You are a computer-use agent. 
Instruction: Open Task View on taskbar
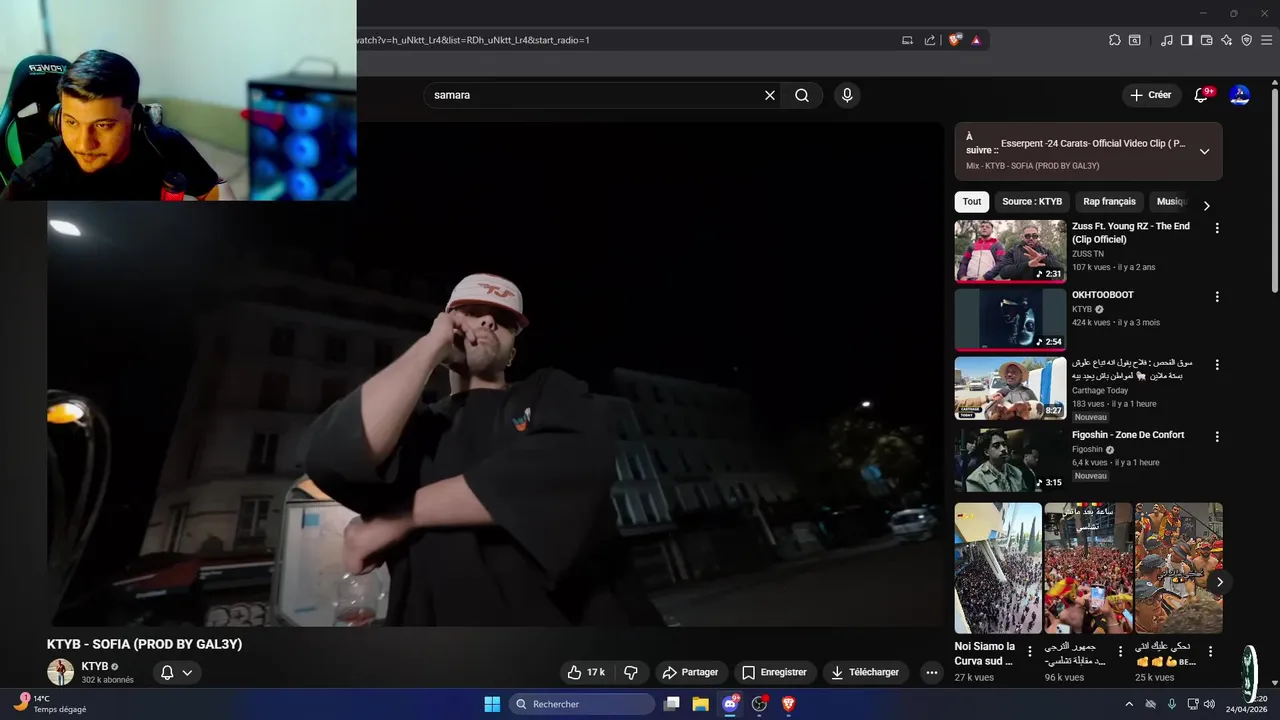672,704
